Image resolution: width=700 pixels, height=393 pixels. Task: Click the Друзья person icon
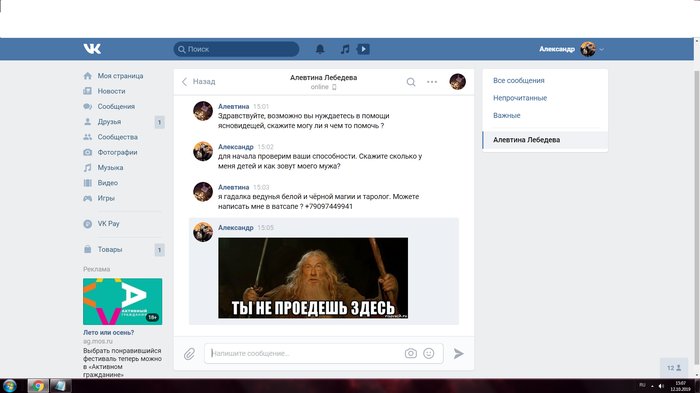(x=88, y=121)
